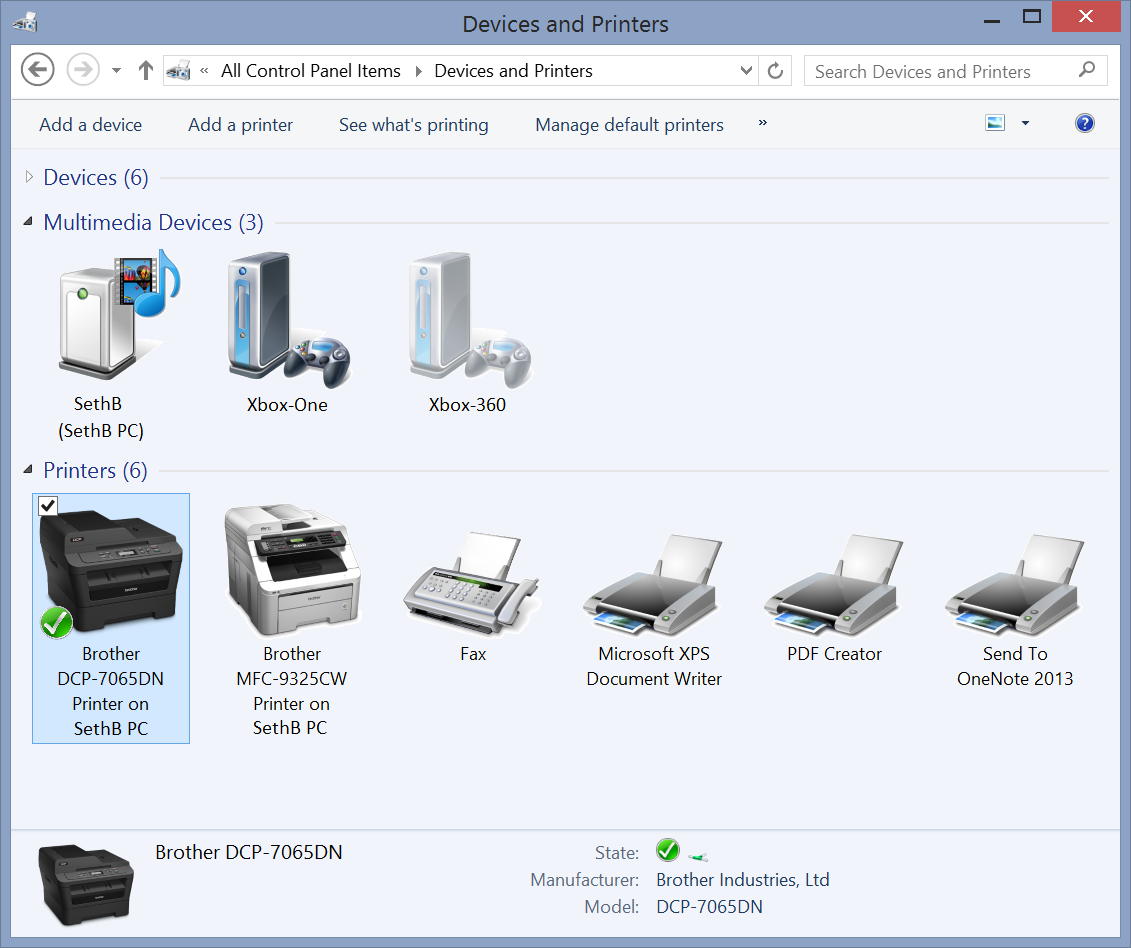Maximize the Devices and Printers window

pyautogui.click(x=1032, y=17)
